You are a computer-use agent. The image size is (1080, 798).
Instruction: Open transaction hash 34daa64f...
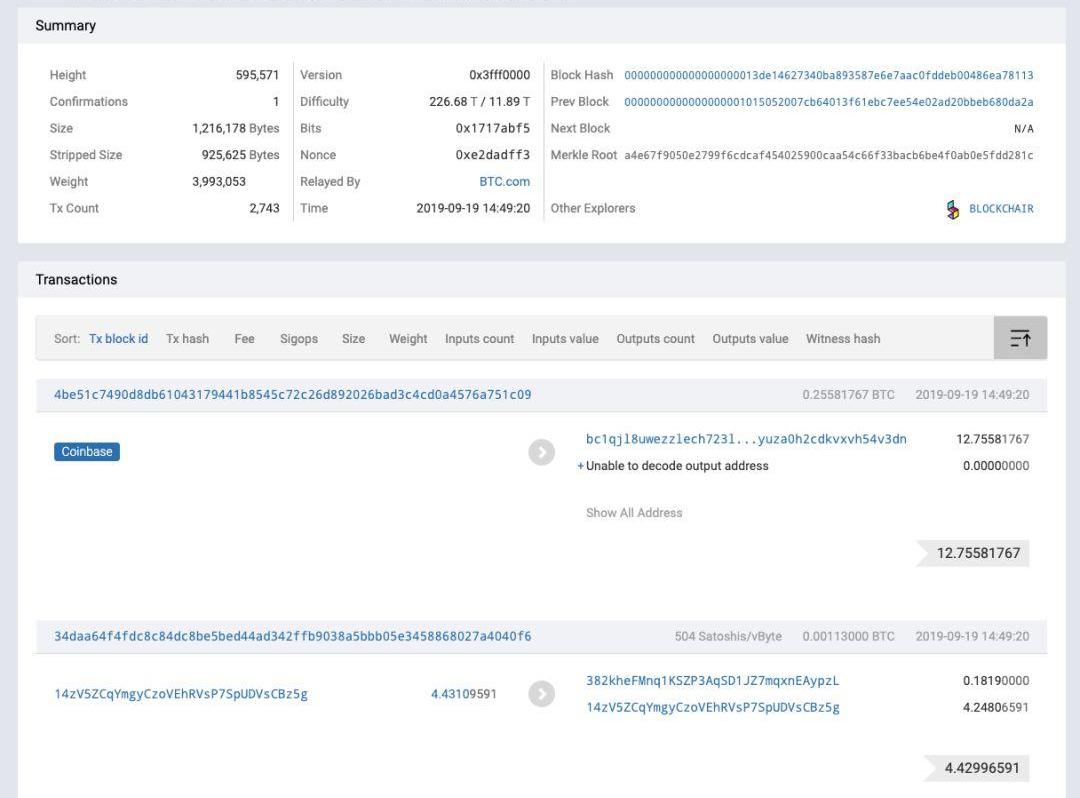[x=292, y=636]
